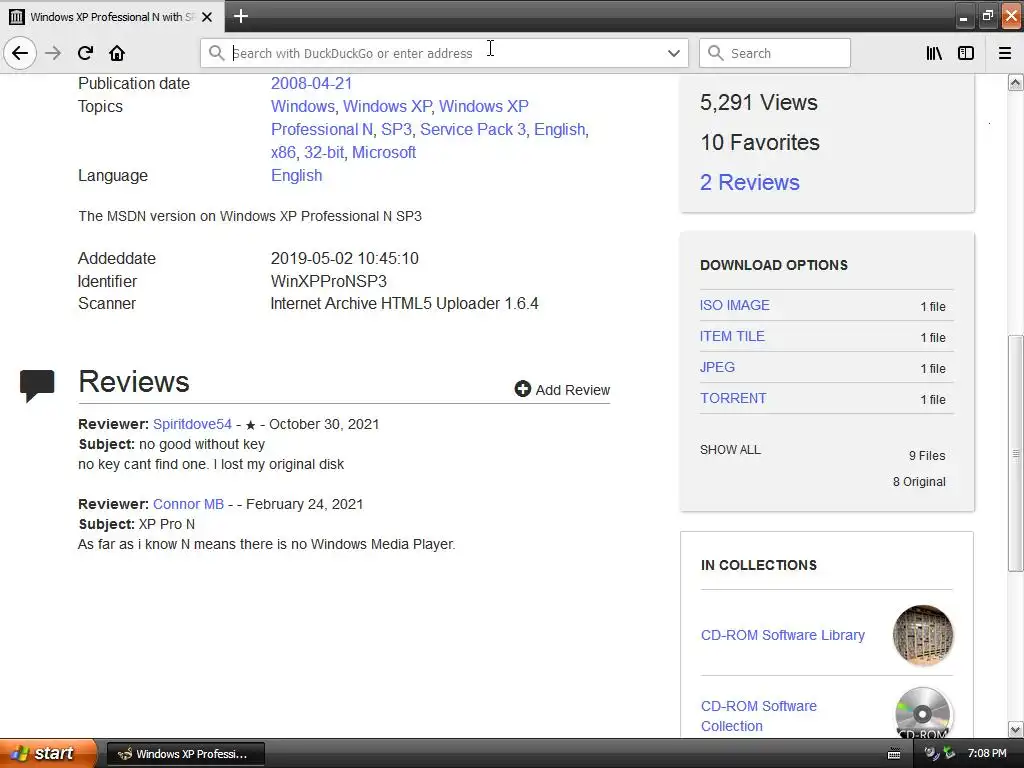Open the 2008-04-21 publication date link
Screen dimensions: 1024x768
click(x=312, y=84)
